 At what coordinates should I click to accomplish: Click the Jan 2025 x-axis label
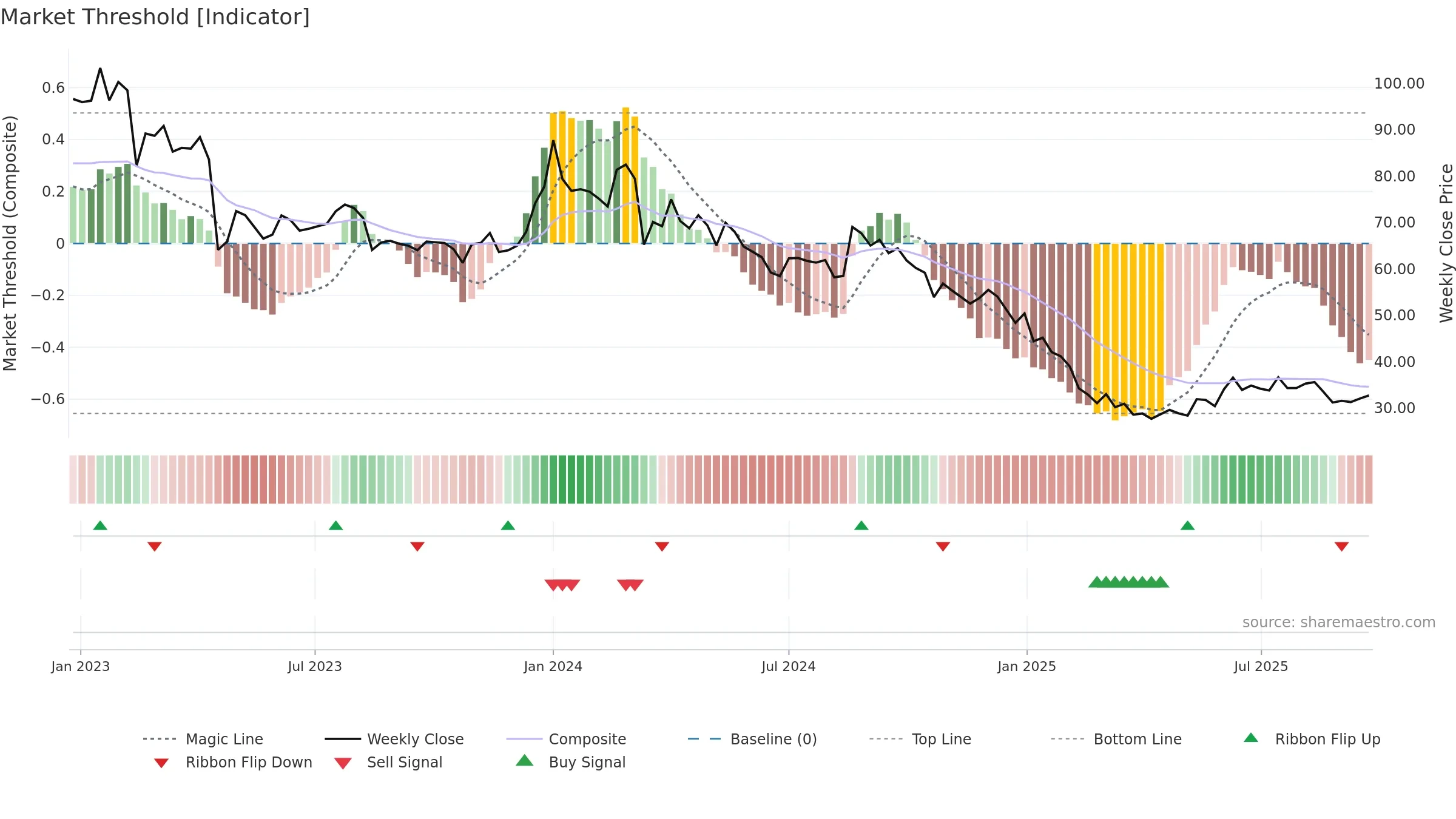coord(1027,666)
